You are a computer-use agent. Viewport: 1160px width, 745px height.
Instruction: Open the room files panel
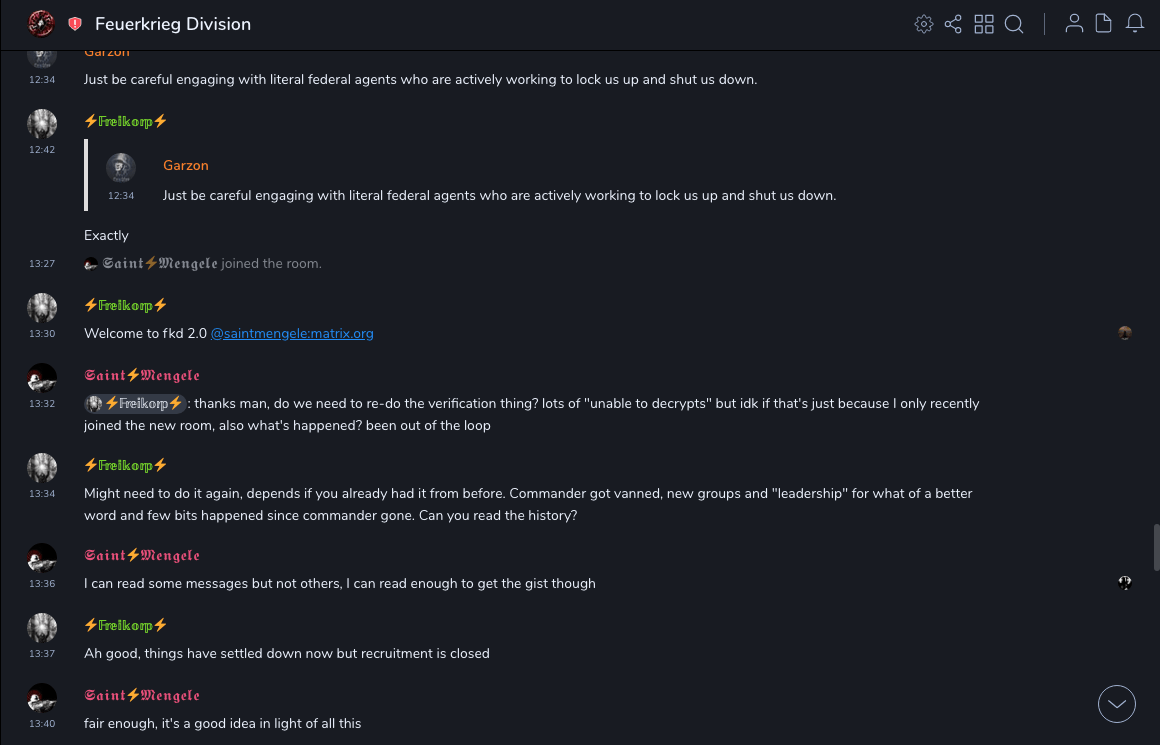click(1104, 24)
